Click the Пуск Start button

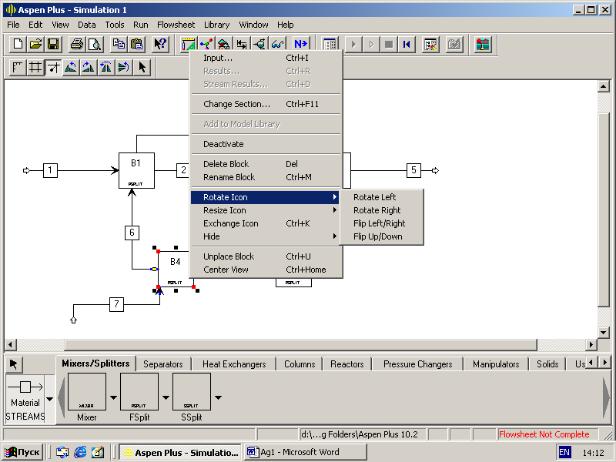[22, 452]
